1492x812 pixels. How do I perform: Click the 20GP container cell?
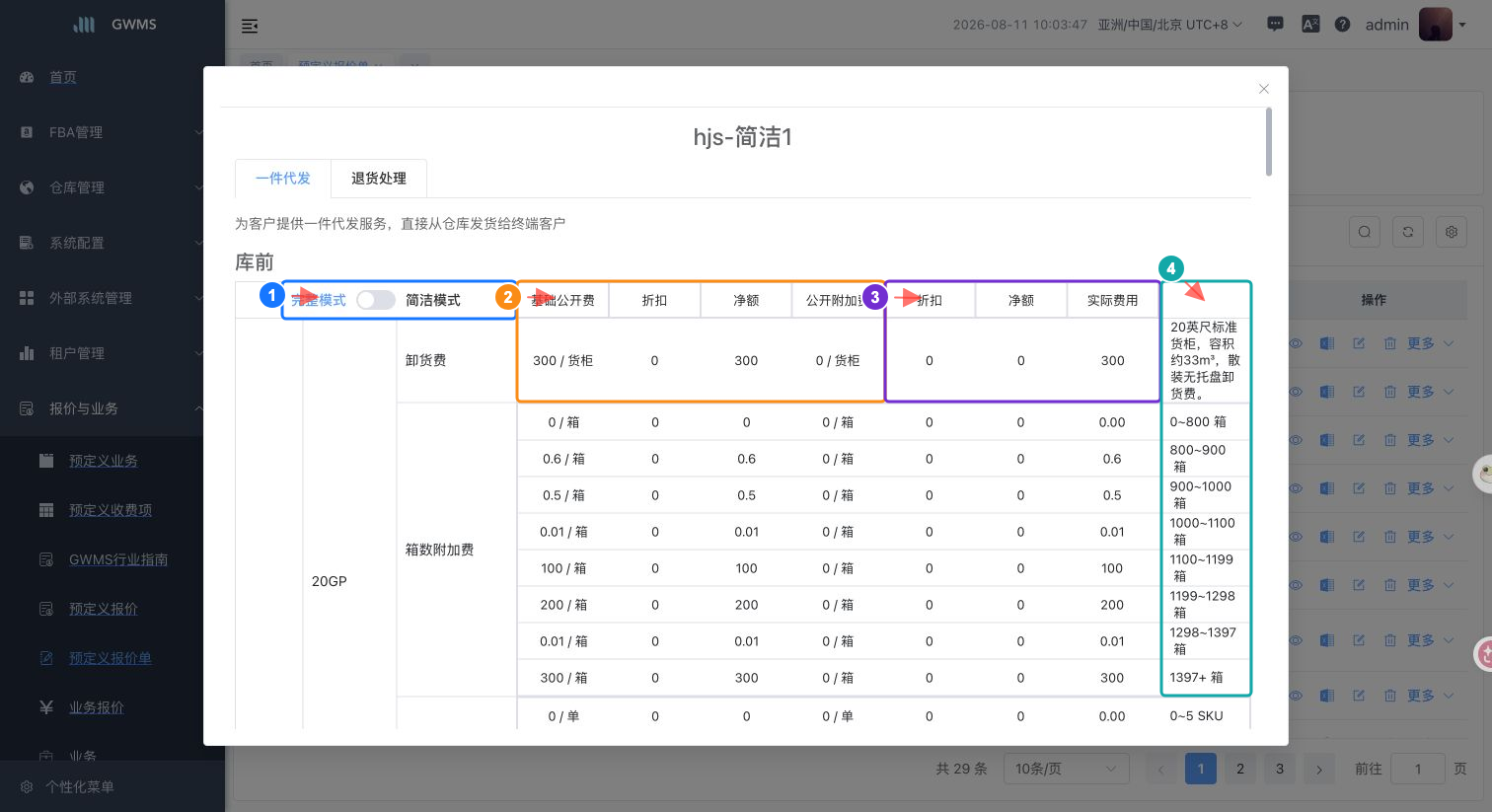pyautogui.click(x=330, y=581)
